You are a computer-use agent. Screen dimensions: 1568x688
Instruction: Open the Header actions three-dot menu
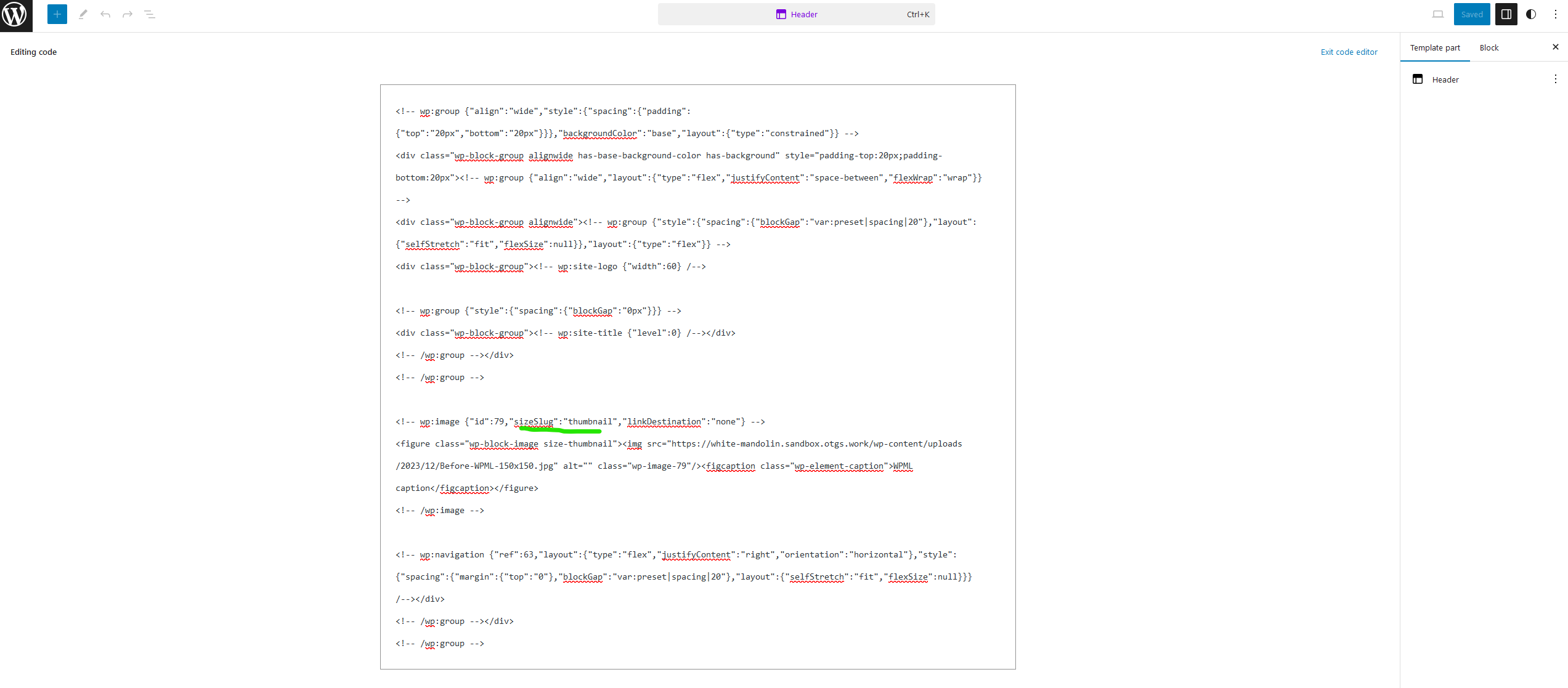tap(1555, 79)
